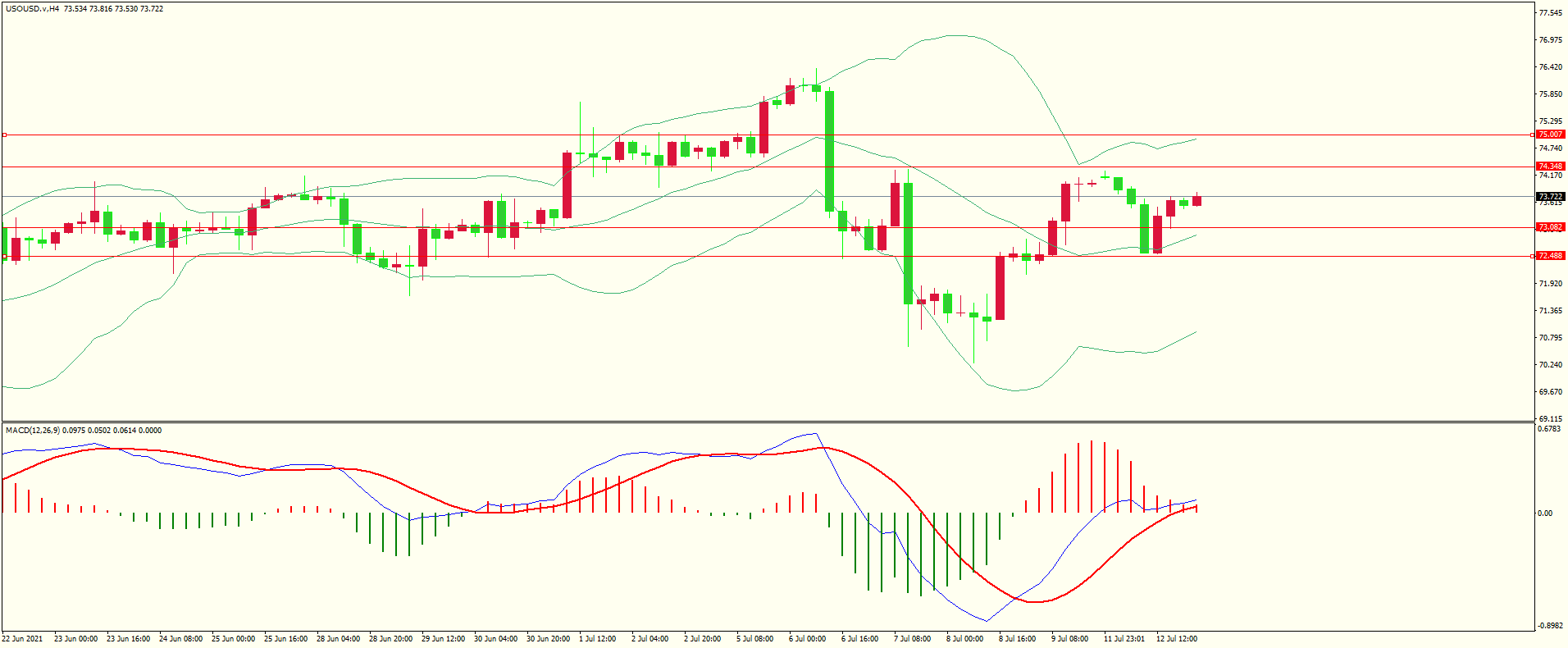Click the 12 Jul 12:00 time label
The height and width of the screenshot is (648, 1568).
click(1177, 639)
